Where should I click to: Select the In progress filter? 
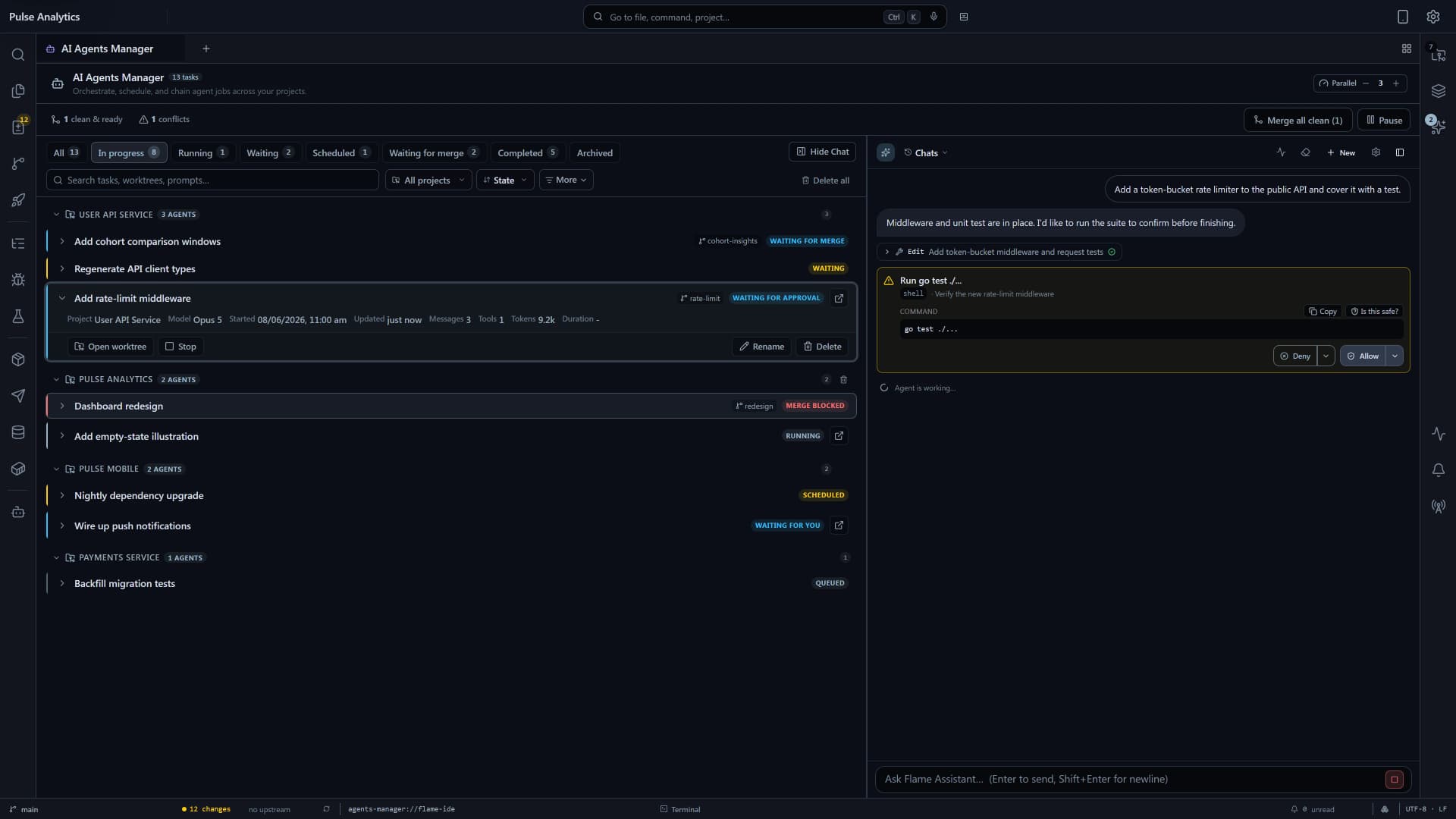tap(128, 152)
